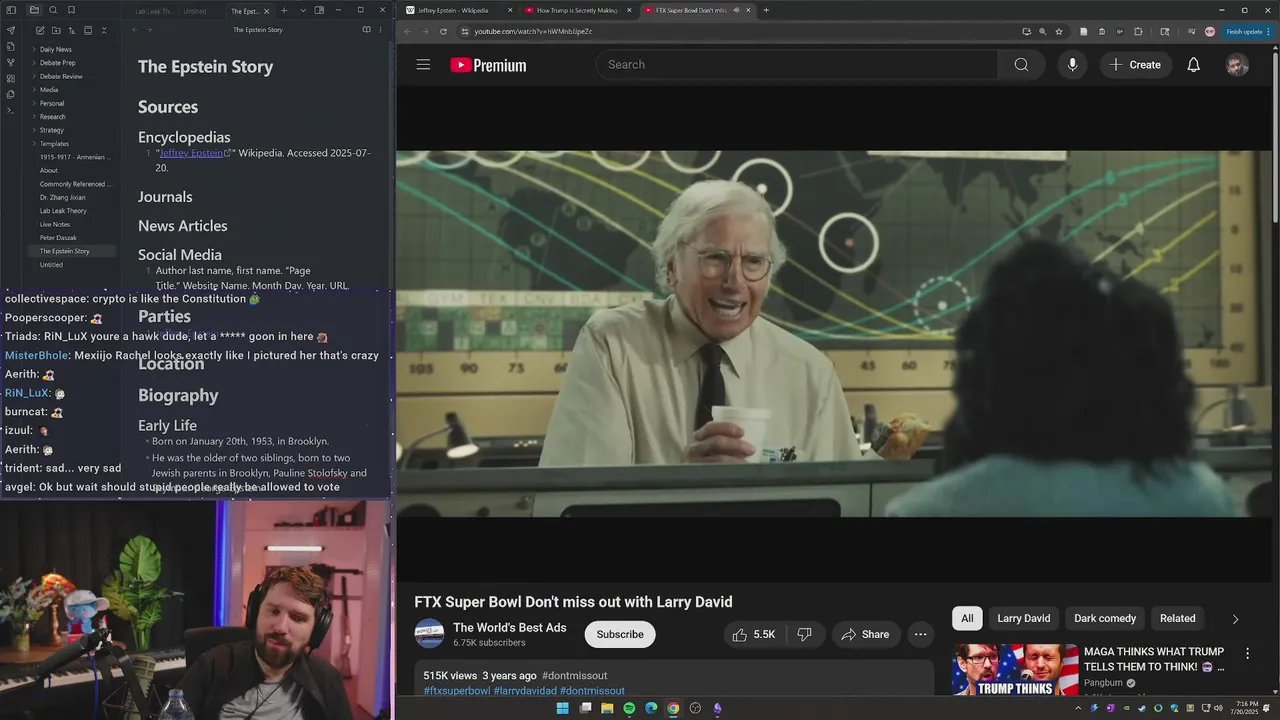This screenshot has height=720, width=1280.
Task: Open YouTube notifications bell
Action: pyautogui.click(x=1193, y=65)
